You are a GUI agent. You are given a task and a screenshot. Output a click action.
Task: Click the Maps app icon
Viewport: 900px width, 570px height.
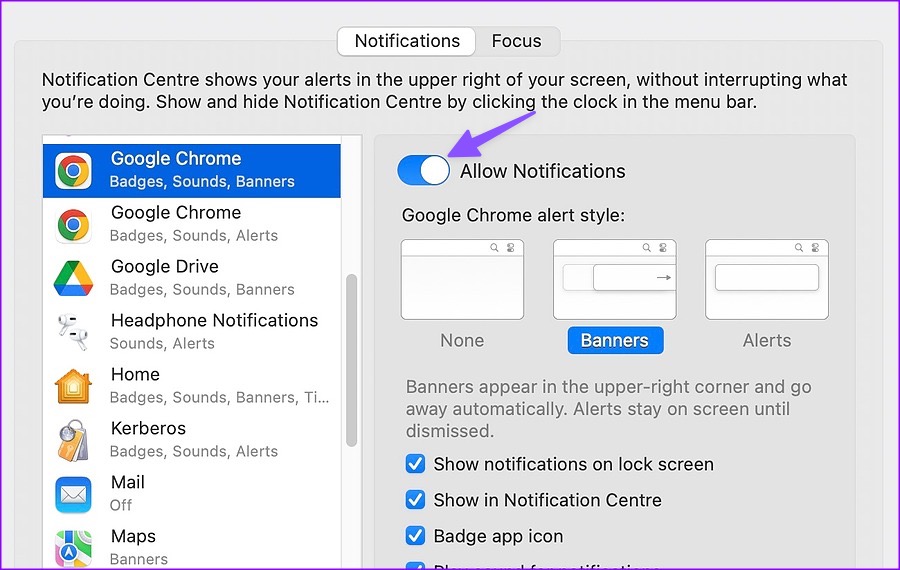pos(73,548)
